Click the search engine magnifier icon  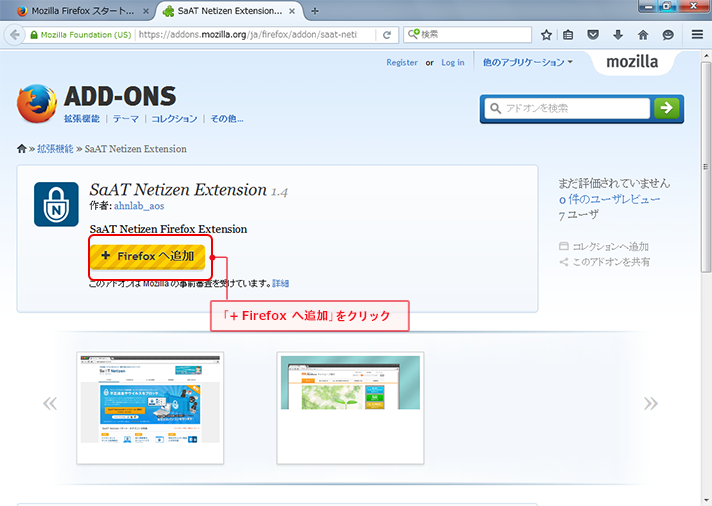[413, 34]
